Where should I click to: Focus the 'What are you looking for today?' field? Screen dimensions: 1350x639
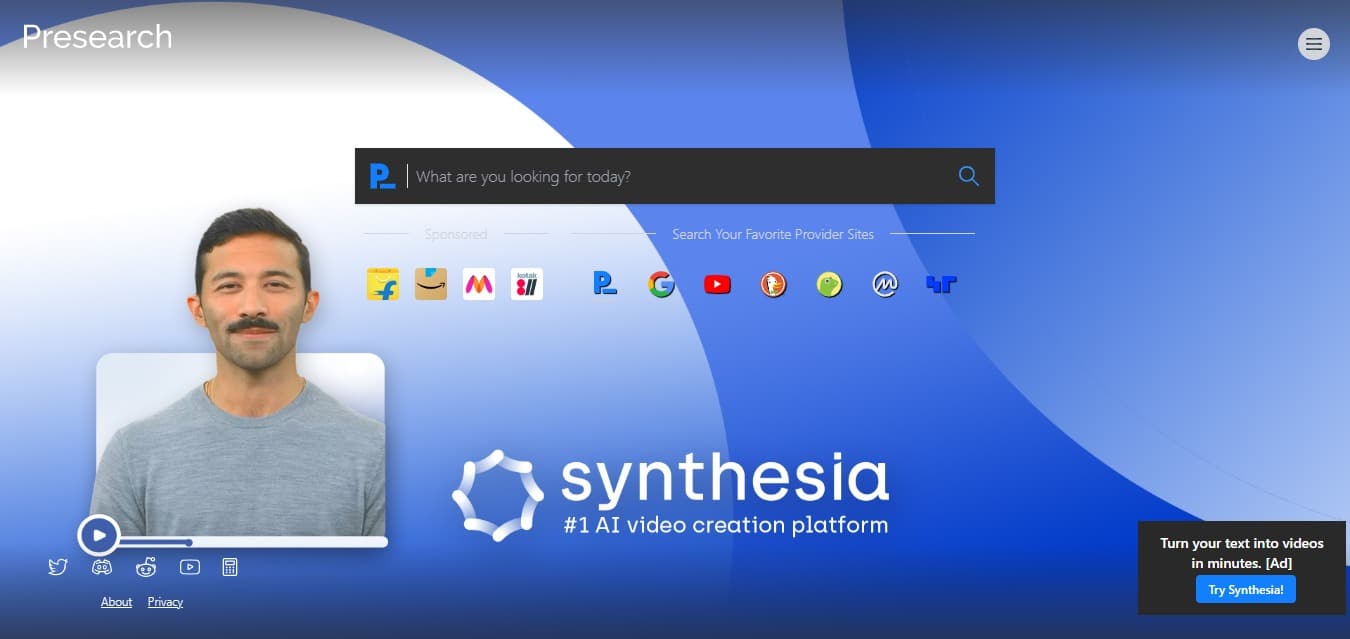point(680,177)
